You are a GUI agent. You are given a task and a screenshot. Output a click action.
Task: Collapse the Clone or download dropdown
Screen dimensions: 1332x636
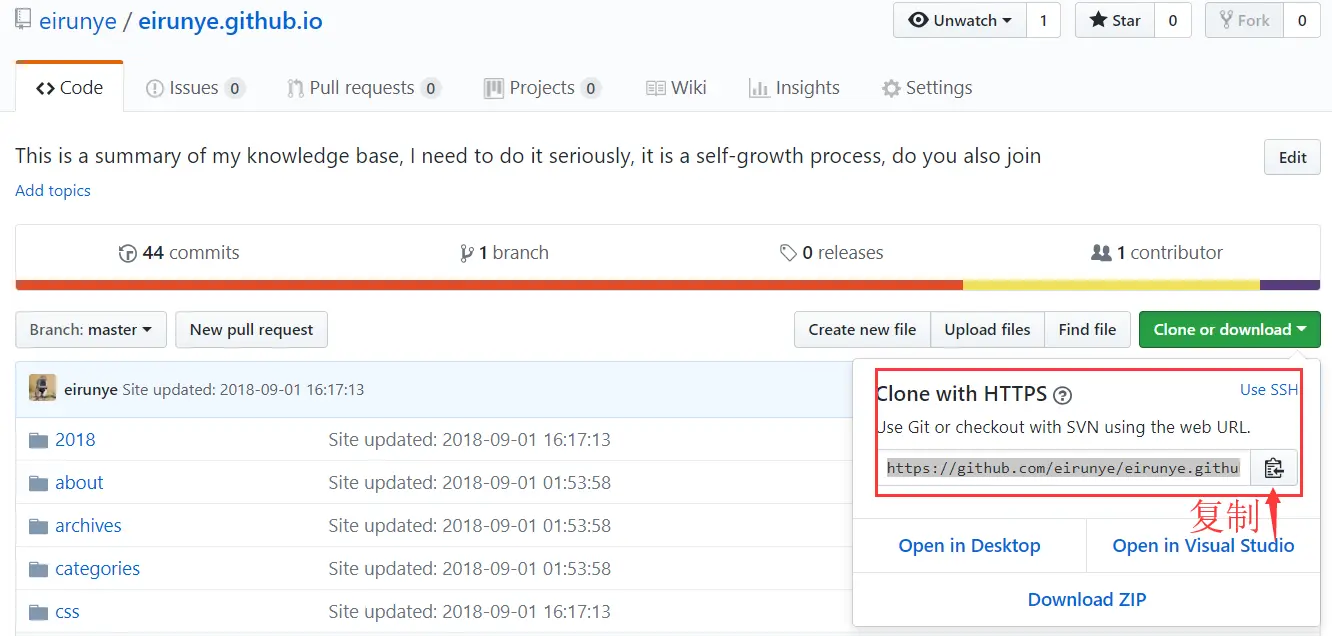click(1229, 329)
